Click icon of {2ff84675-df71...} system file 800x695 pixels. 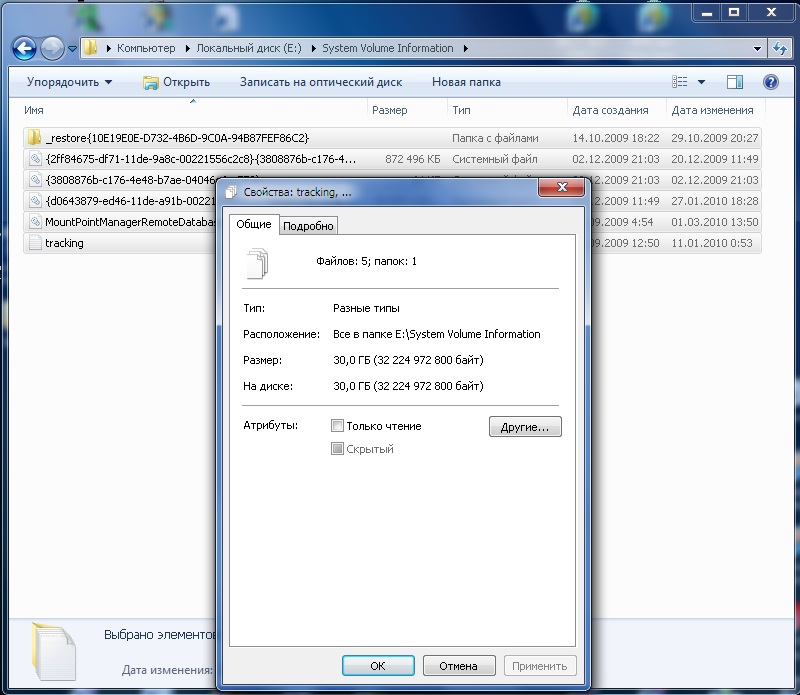pos(35,159)
